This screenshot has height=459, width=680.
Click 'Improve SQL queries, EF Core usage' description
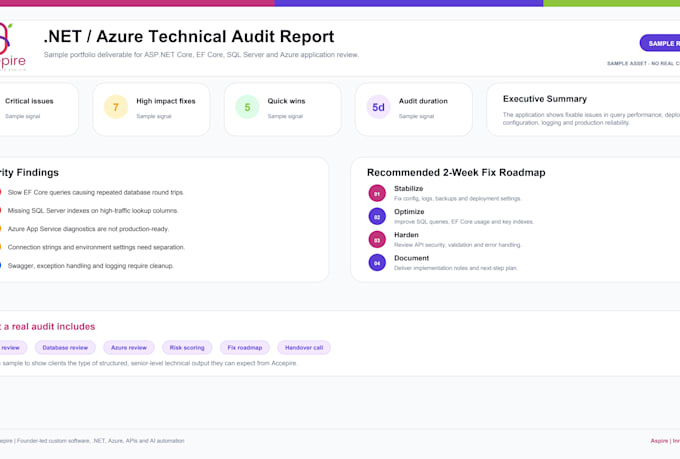tap(464, 222)
